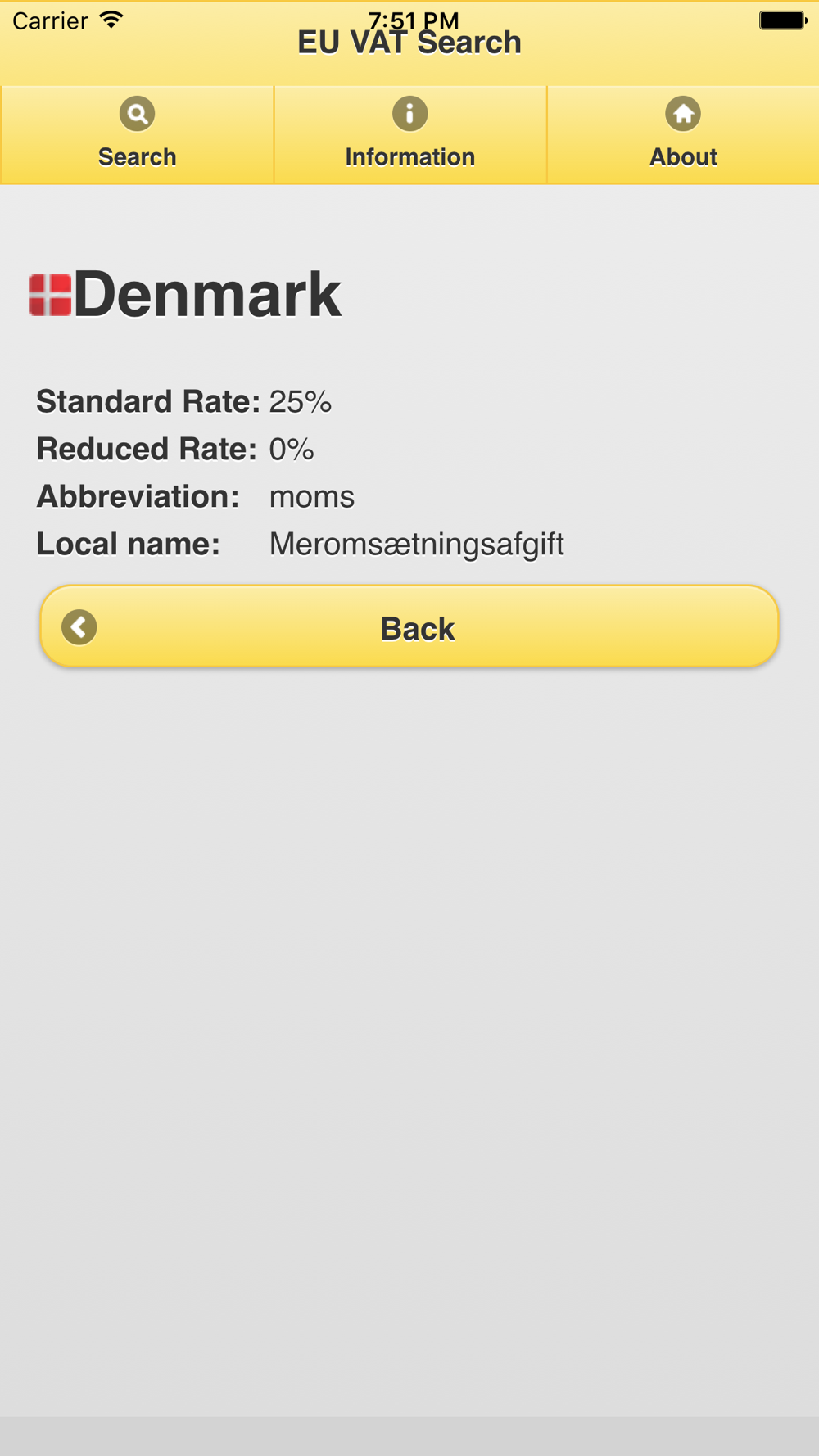Tap the back arrow circle icon
This screenshot has width=819, height=1456.
(x=79, y=627)
